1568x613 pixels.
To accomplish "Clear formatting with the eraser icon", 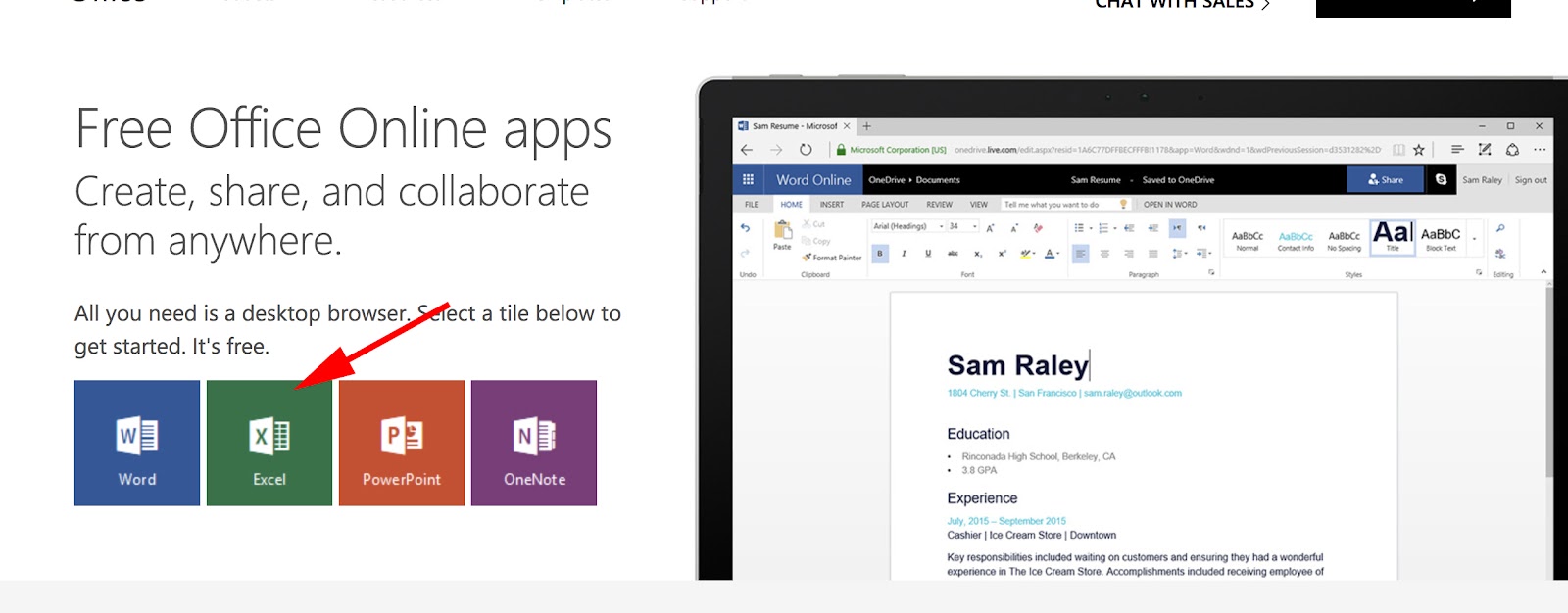I will pyautogui.click(x=1038, y=227).
